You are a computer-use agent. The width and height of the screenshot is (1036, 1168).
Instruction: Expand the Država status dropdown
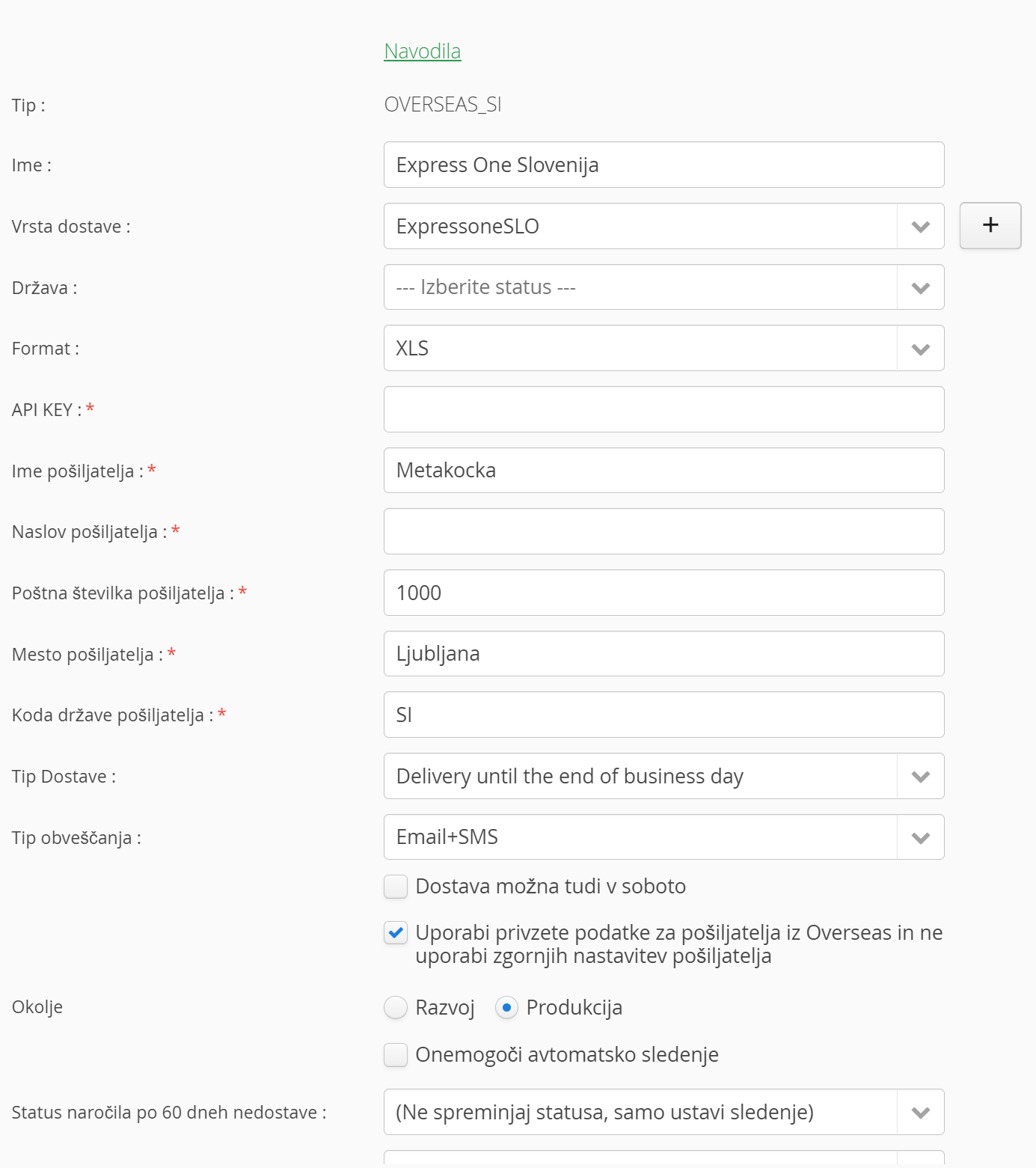click(x=663, y=287)
